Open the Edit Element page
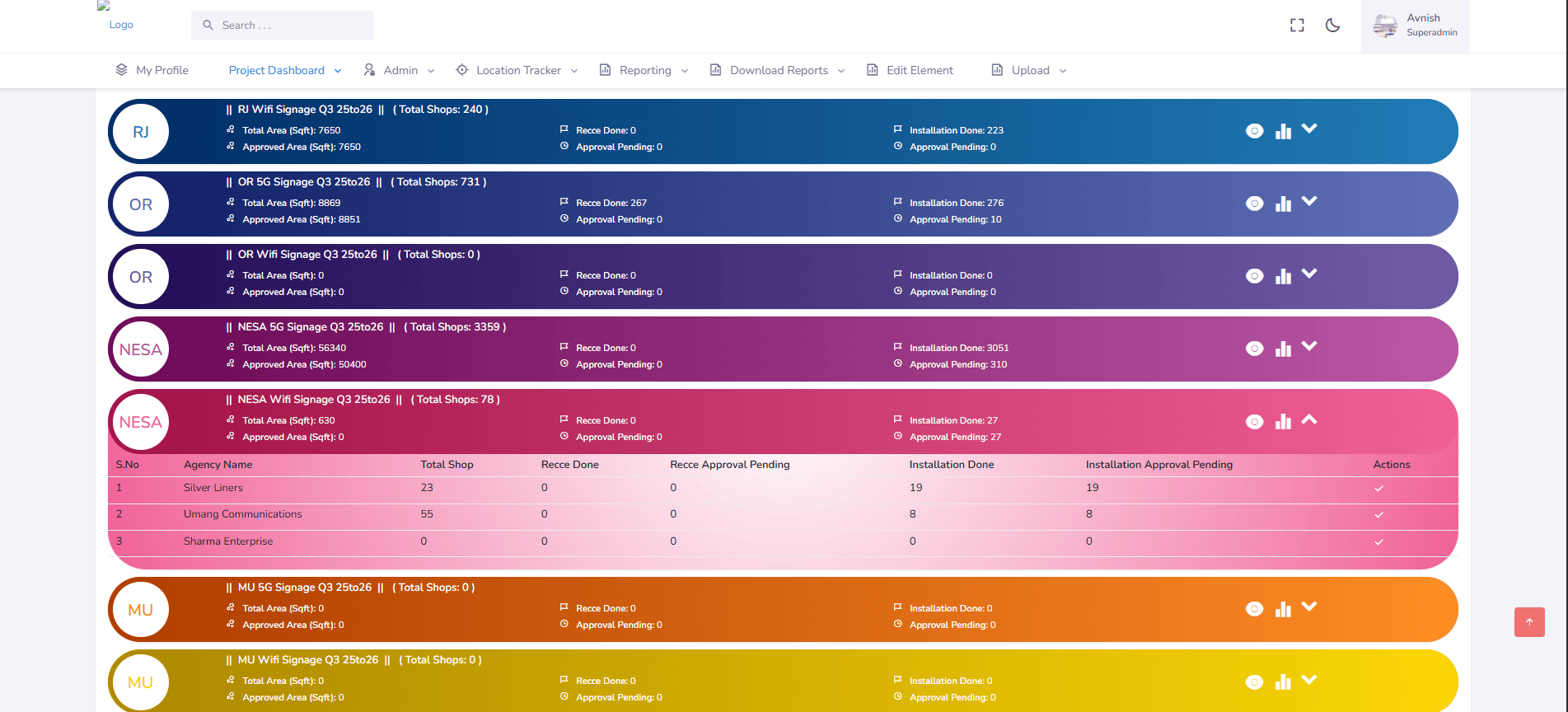Screen dimensions: 1568x712 910,71
